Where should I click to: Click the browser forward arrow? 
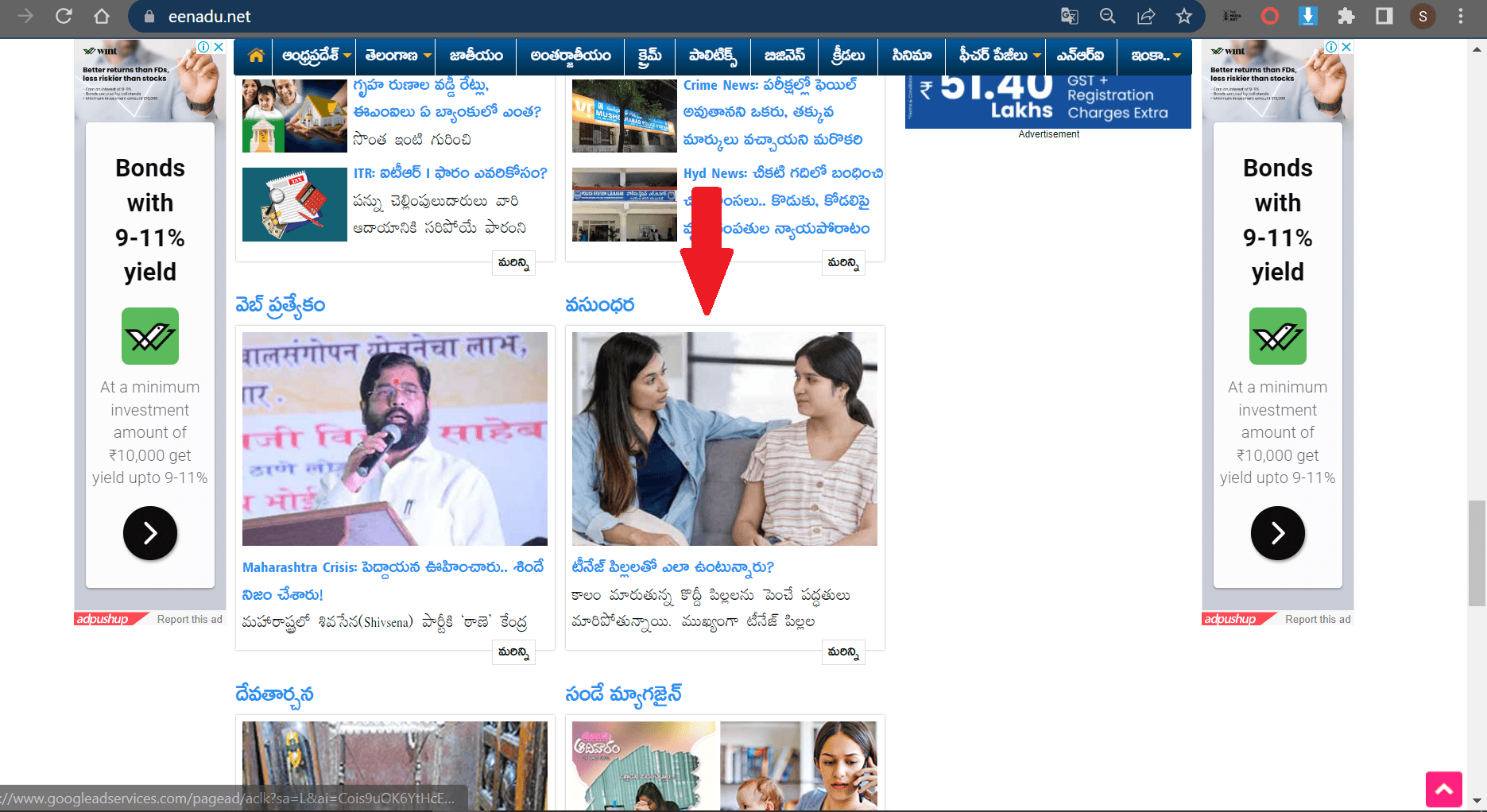[26, 16]
